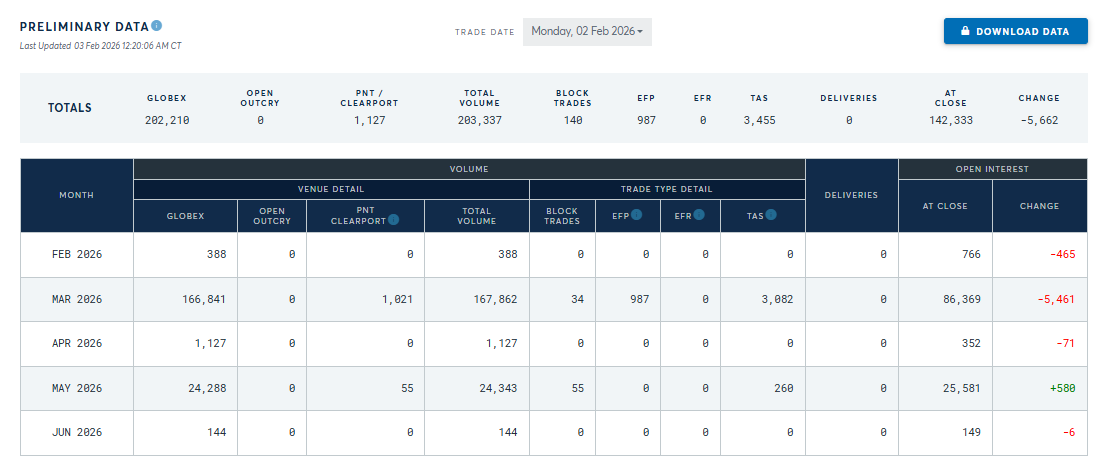Click the Month column header
The image size is (1110, 456).
coord(76,195)
